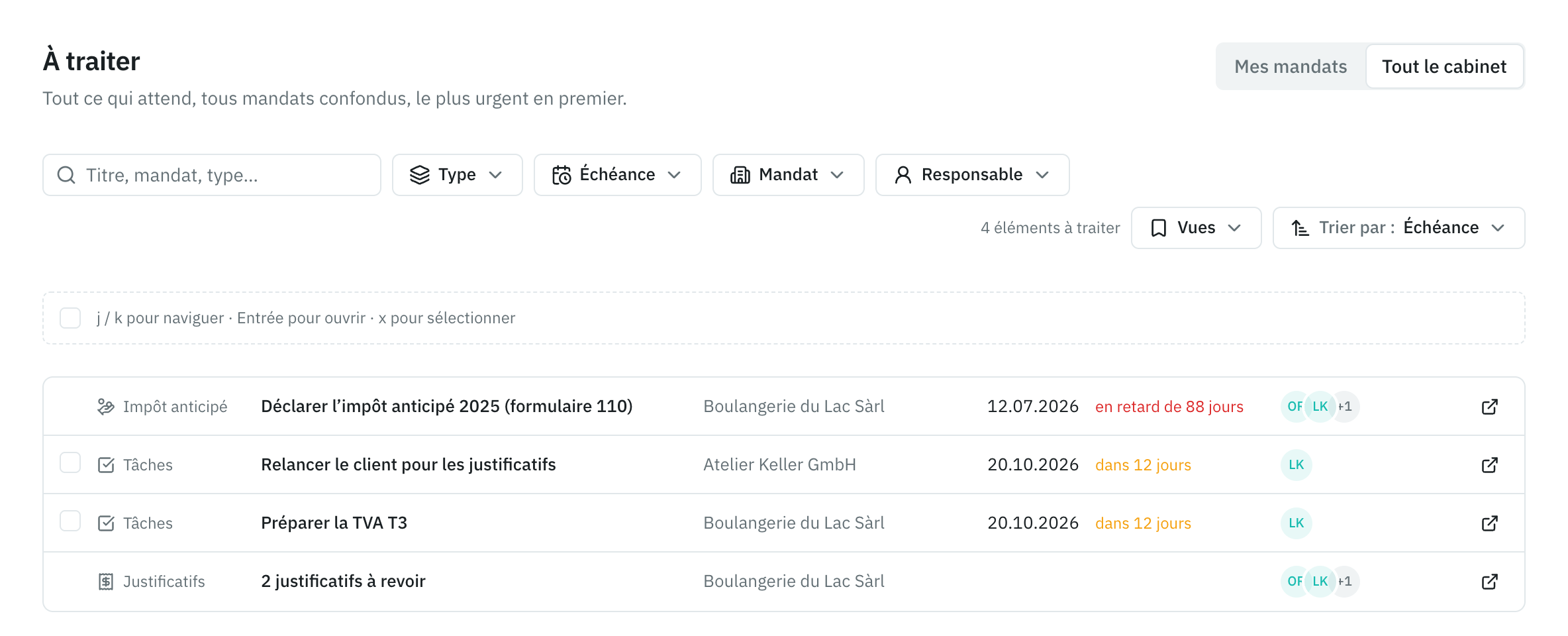1568x636 pixels.
Task: Click the +1 avatar in impôt anticipé row
Action: point(1346,407)
